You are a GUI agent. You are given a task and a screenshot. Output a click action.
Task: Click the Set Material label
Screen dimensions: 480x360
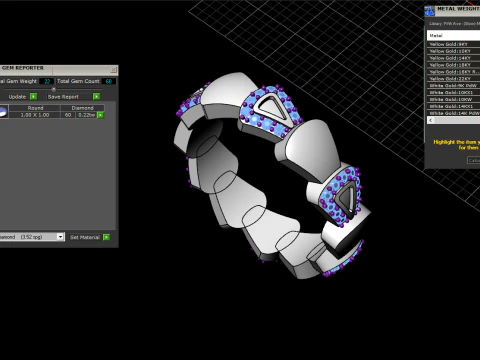coord(85,237)
